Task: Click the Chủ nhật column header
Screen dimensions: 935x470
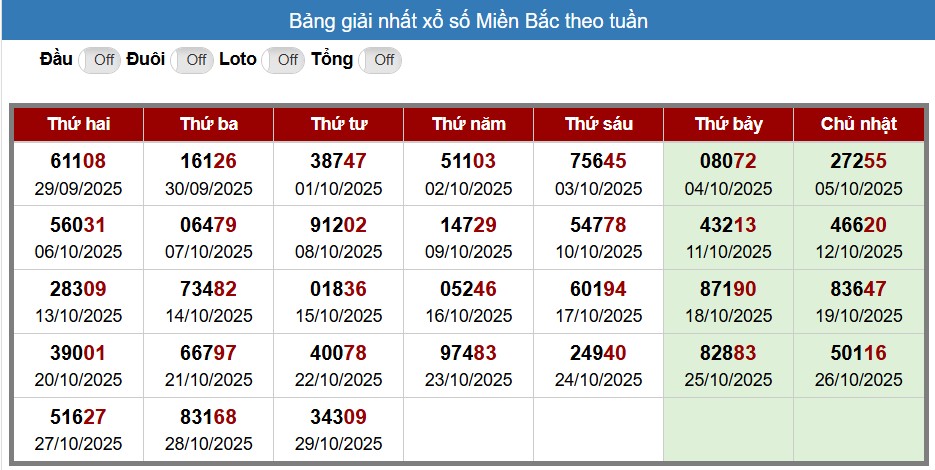Action: coord(859,124)
